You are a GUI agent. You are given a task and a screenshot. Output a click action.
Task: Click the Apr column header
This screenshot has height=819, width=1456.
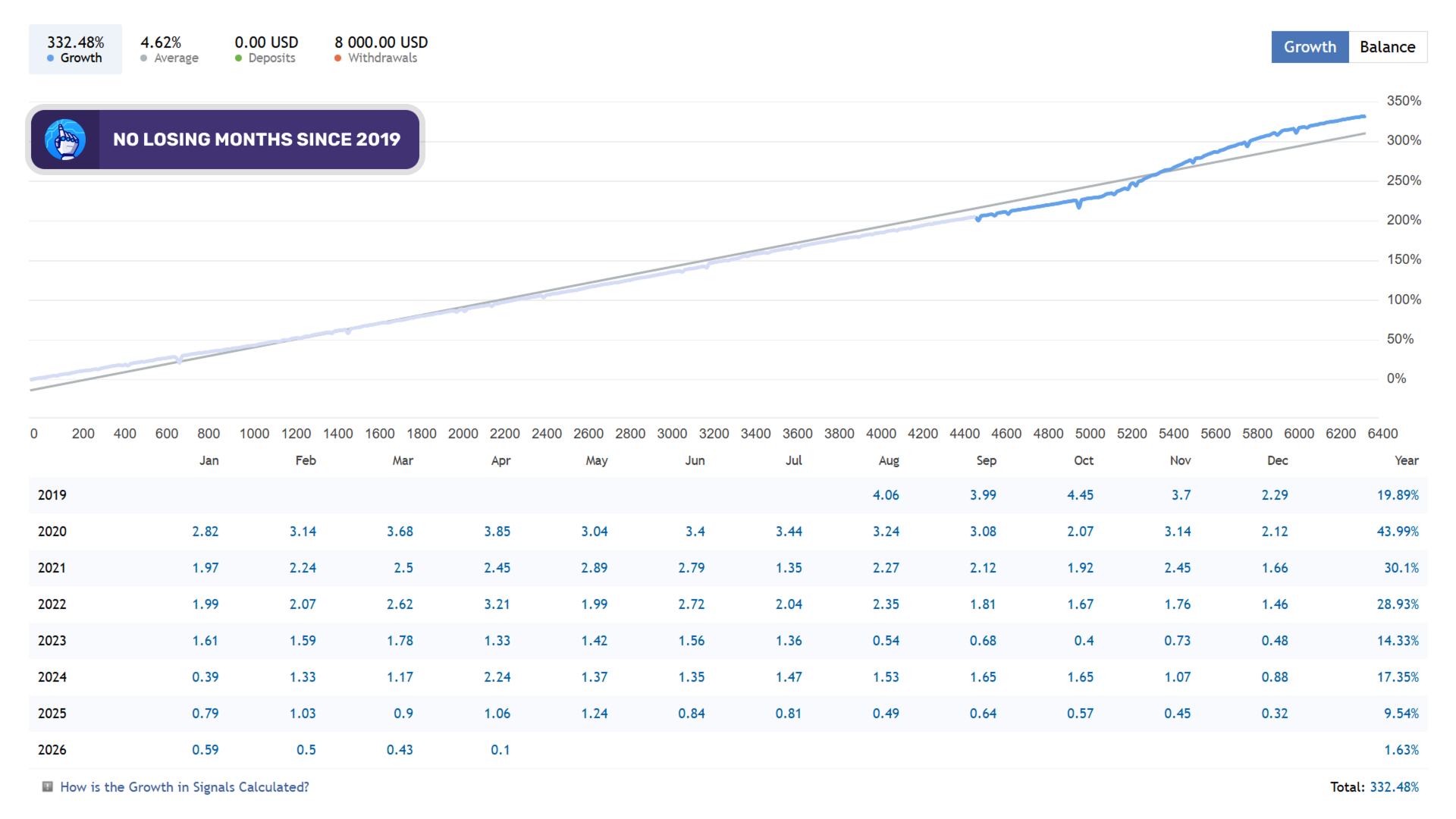click(500, 460)
